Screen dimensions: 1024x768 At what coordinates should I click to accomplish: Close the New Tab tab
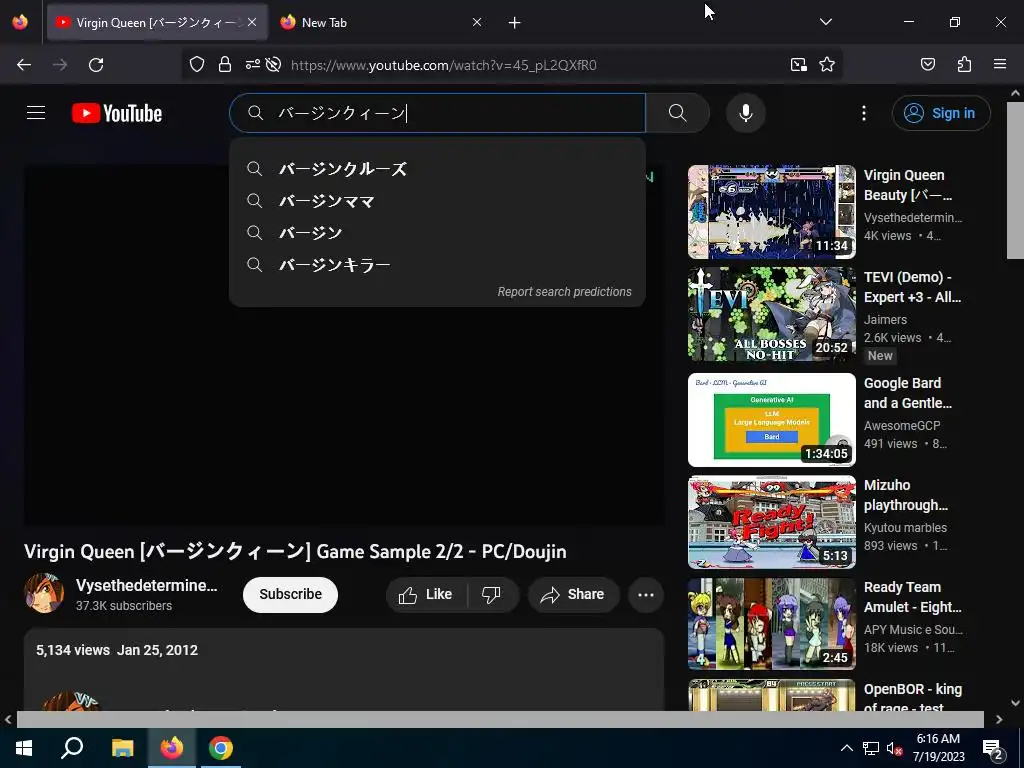coord(477,22)
